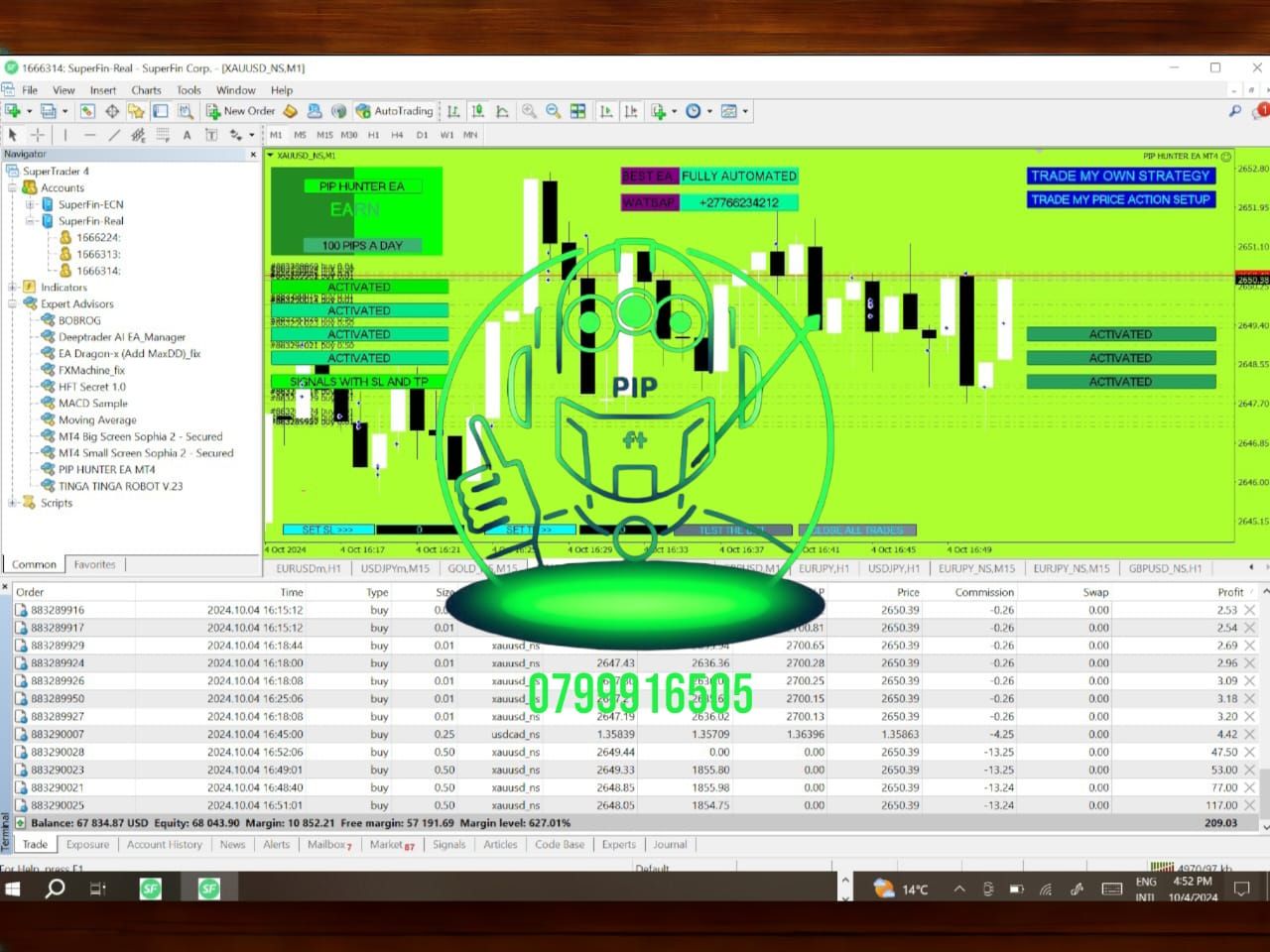Select the Crosshair tool
The height and width of the screenshot is (952, 1270).
38,135
